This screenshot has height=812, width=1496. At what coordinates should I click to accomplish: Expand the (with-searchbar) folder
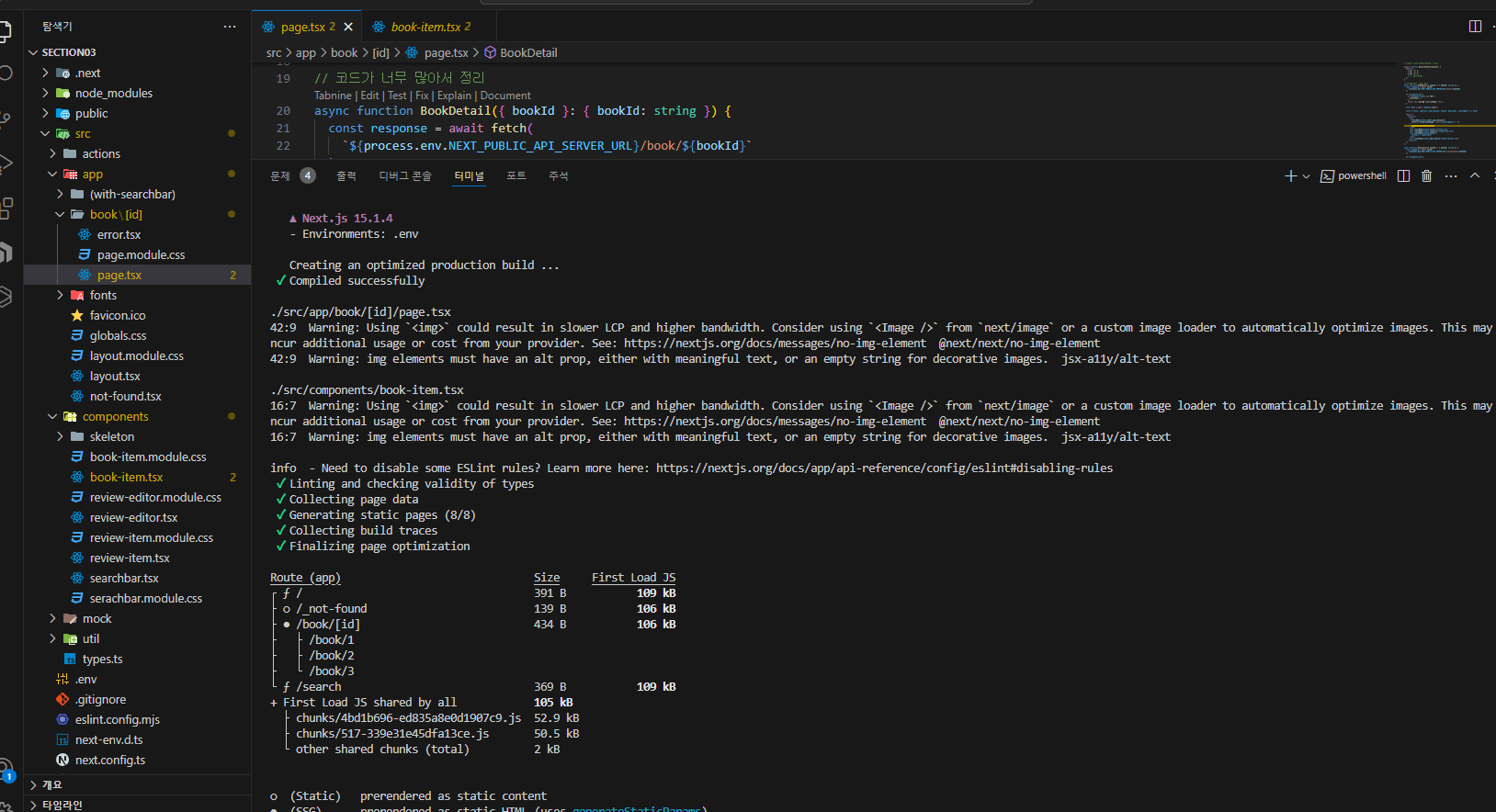coord(137,194)
